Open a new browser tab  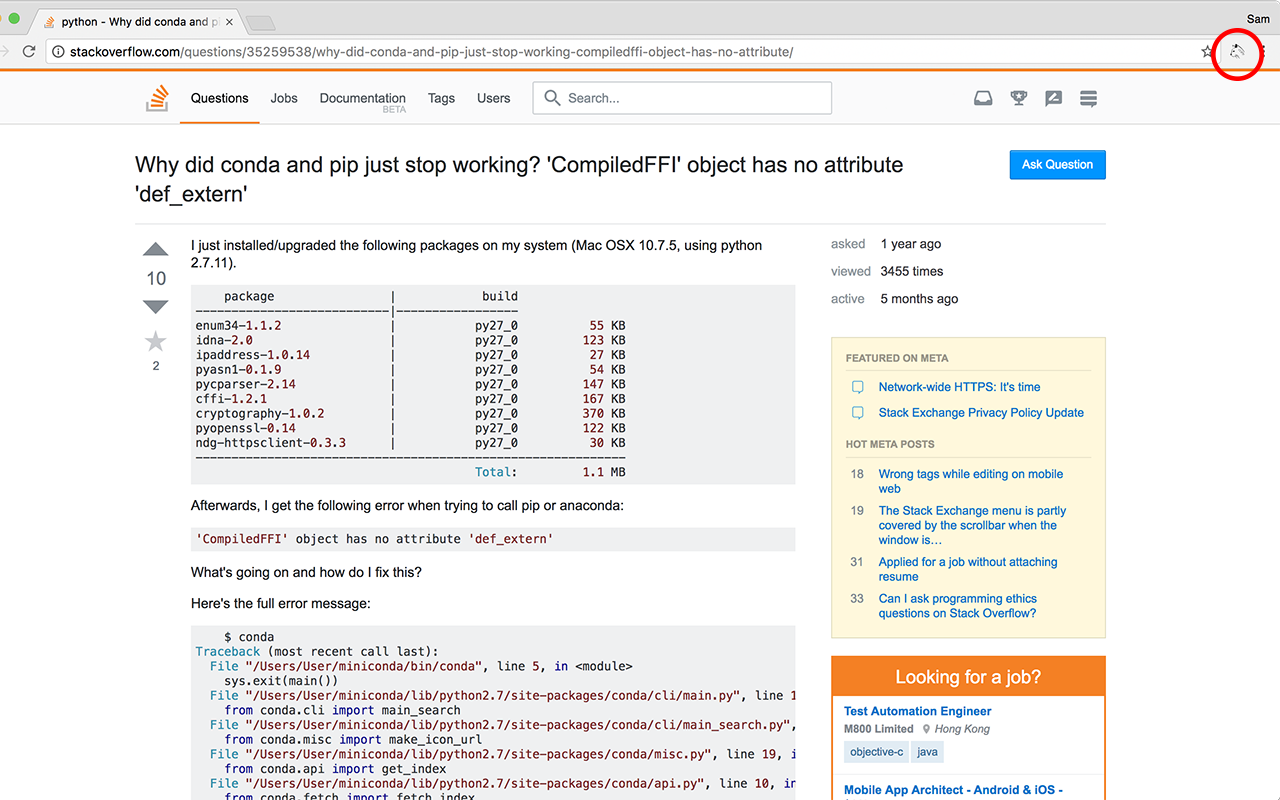260,23
